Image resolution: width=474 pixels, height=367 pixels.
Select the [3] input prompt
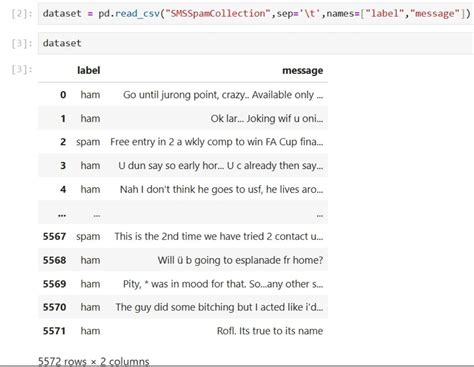click(22, 43)
